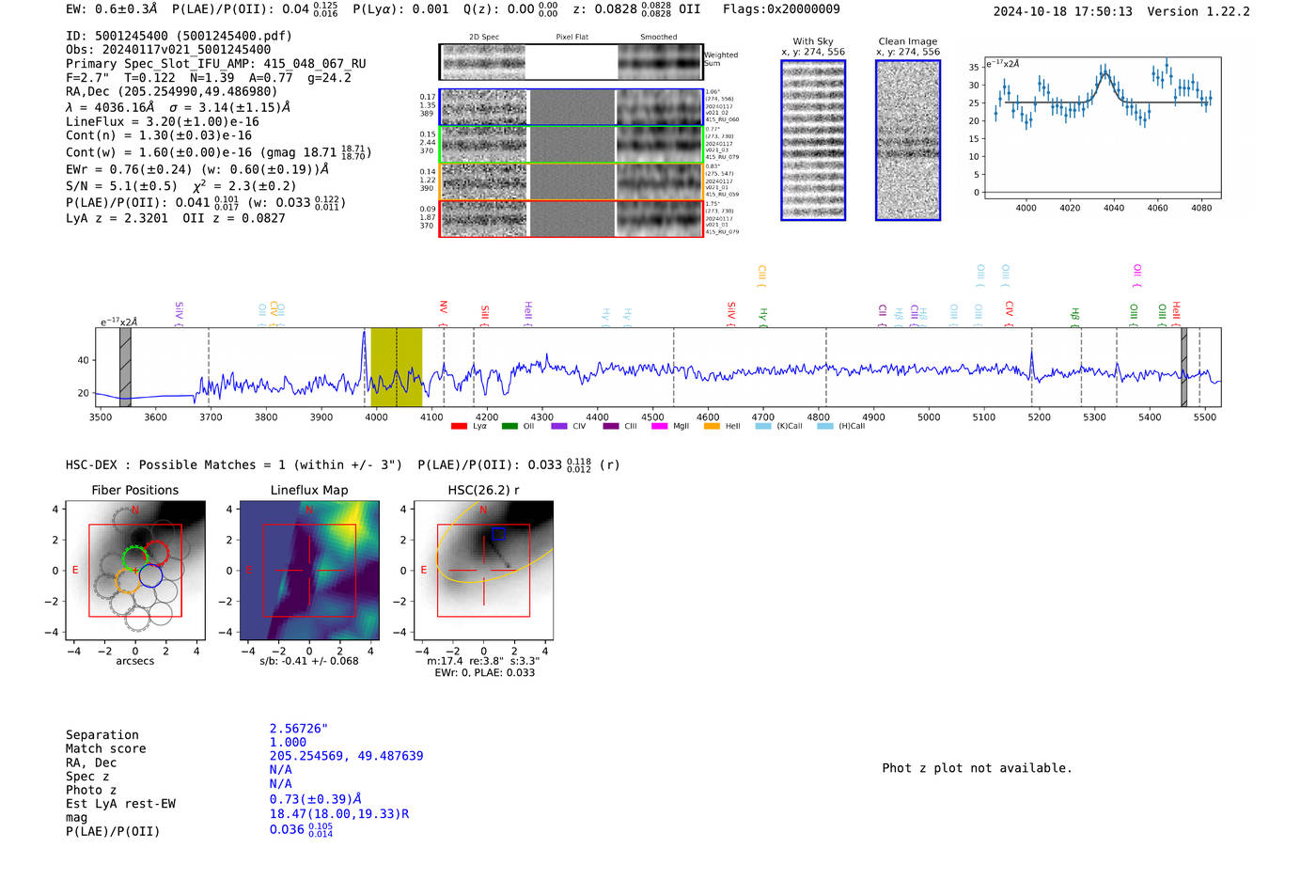Click the Fiber Positions plot
Viewport: 1316px width, 896px height.
135,571
